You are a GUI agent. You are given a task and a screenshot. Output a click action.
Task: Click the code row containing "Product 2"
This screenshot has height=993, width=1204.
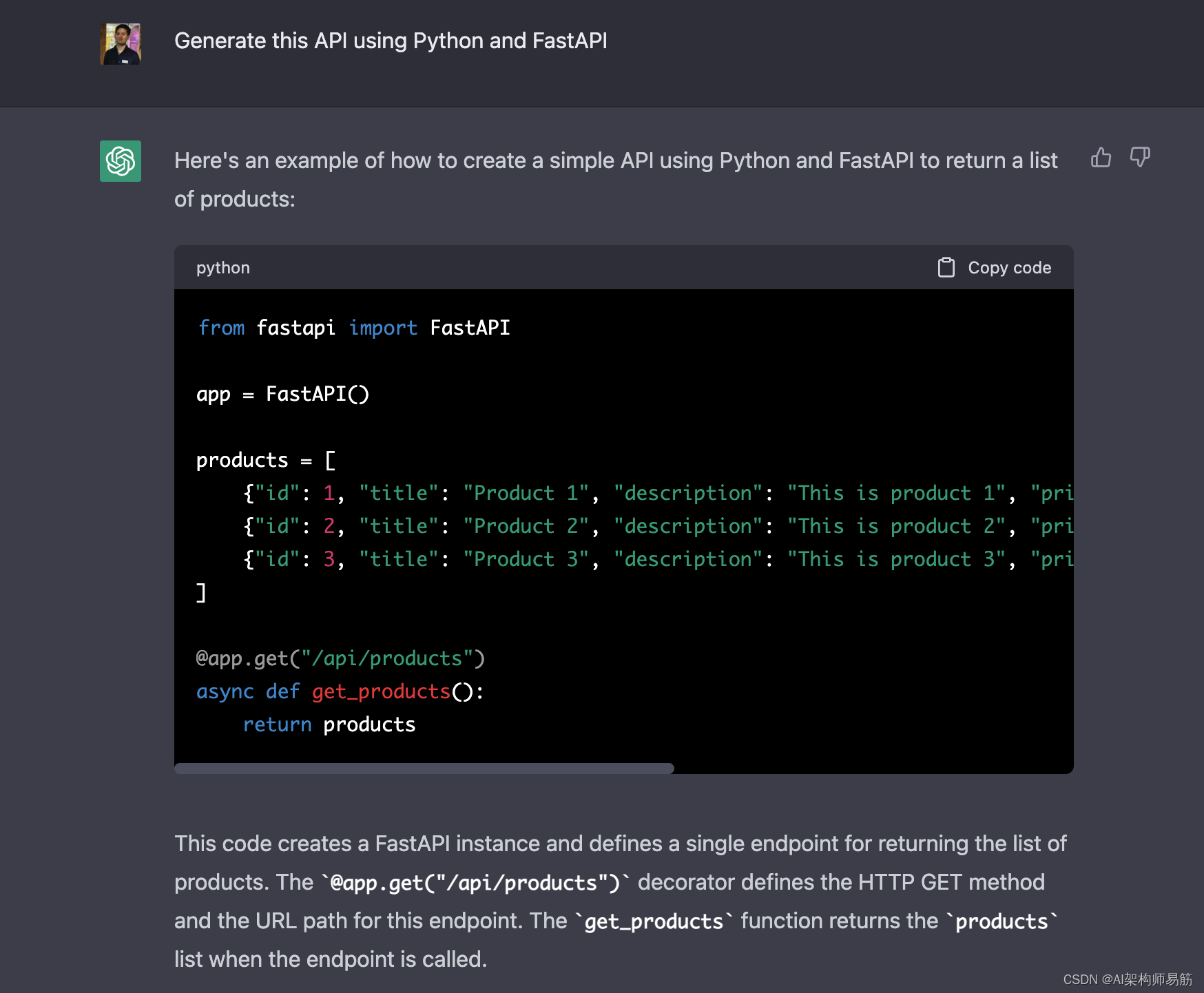pos(658,526)
